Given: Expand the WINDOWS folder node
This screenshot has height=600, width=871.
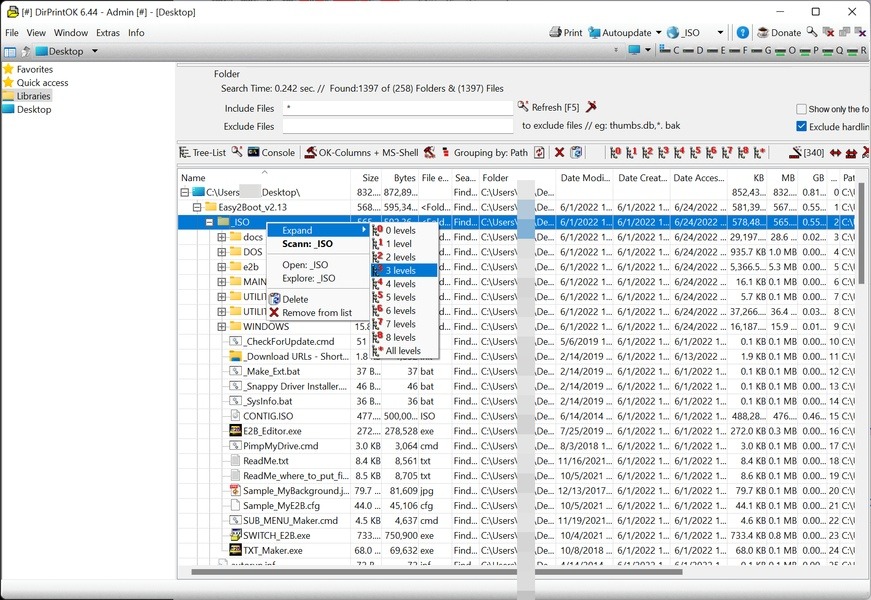Looking at the screenshot, I should pyautogui.click(x=222, y=327).
